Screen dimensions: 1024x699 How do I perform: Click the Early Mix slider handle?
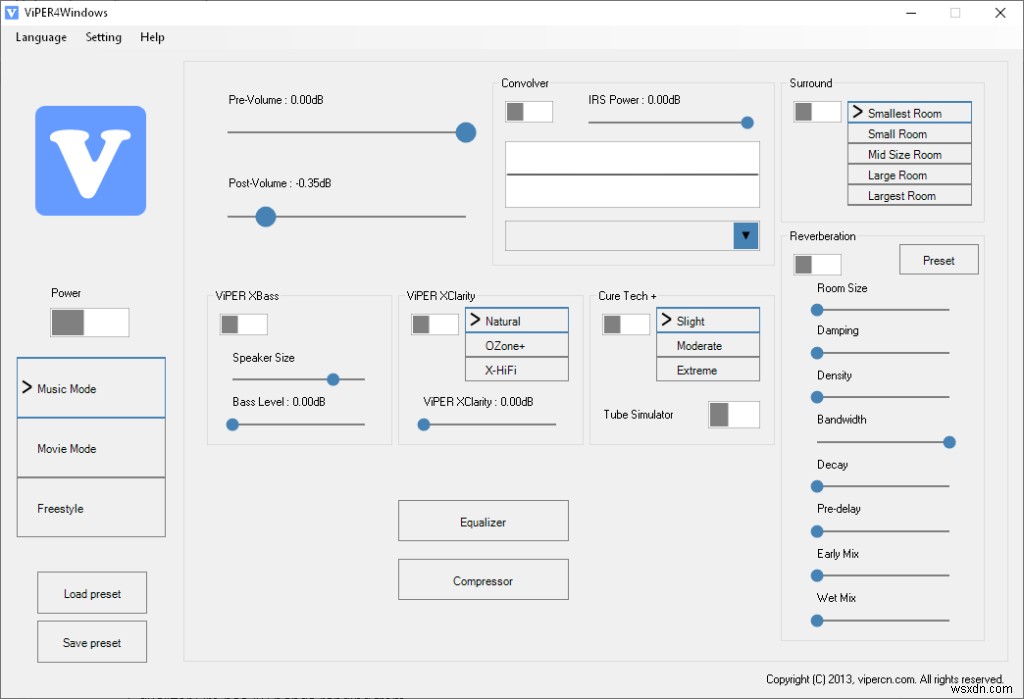pyautogui.click(x=816, y=576)
